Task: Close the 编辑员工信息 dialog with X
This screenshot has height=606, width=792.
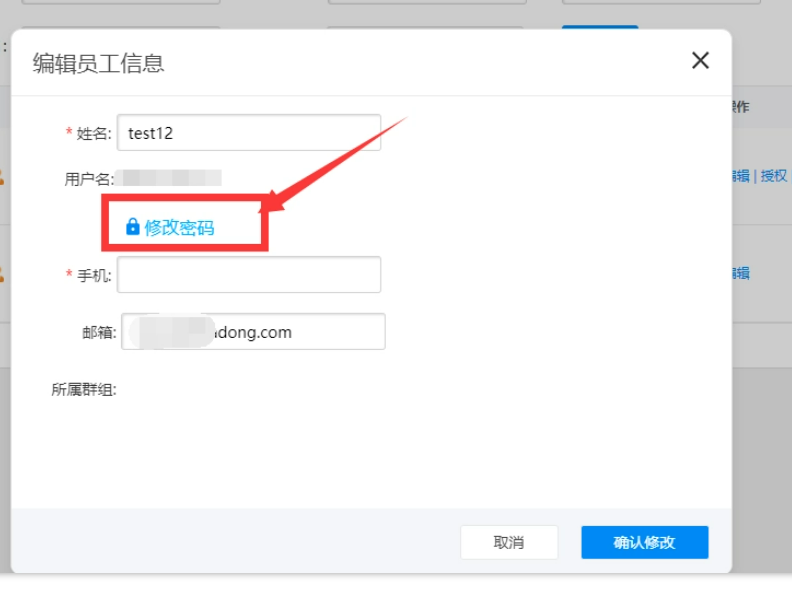Action: [x=700, y=60]
